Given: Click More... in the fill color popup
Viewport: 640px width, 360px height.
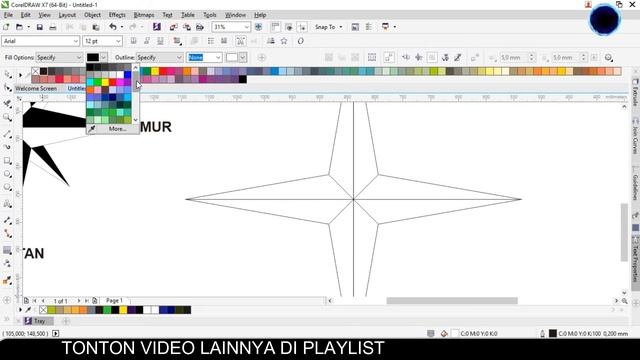Looking at the screenshot, I should [118, 129].
